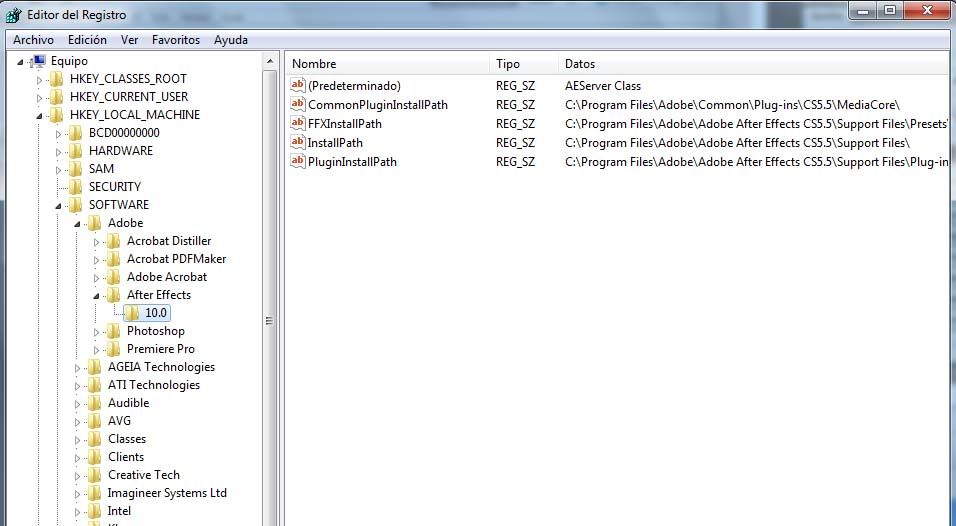Open the Archivo menu
This screenshot has height=526, width=956.
(x=34, y=40)
